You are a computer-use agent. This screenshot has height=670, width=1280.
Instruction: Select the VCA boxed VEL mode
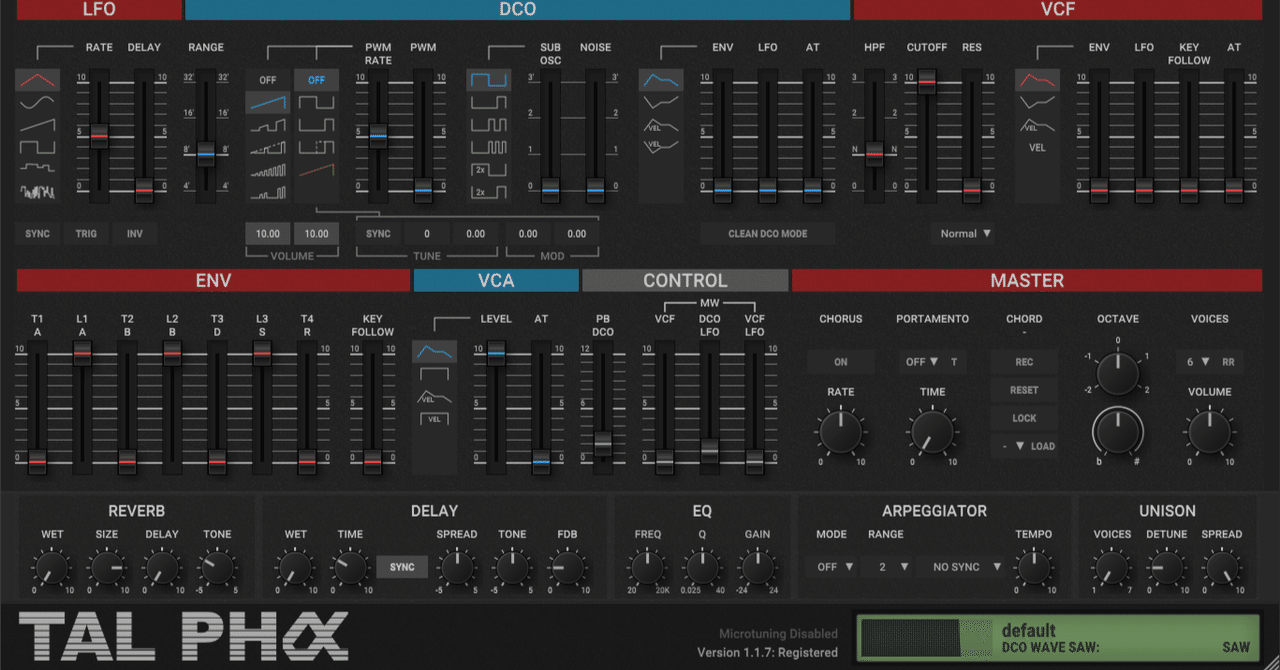click(x=434, y=419)
